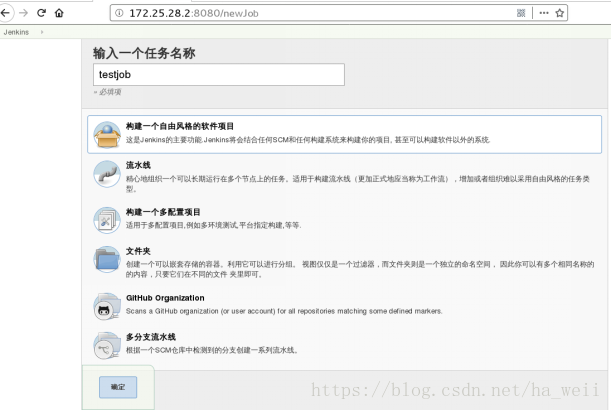Show site info icon in address bar

click(x=119, y=13)
